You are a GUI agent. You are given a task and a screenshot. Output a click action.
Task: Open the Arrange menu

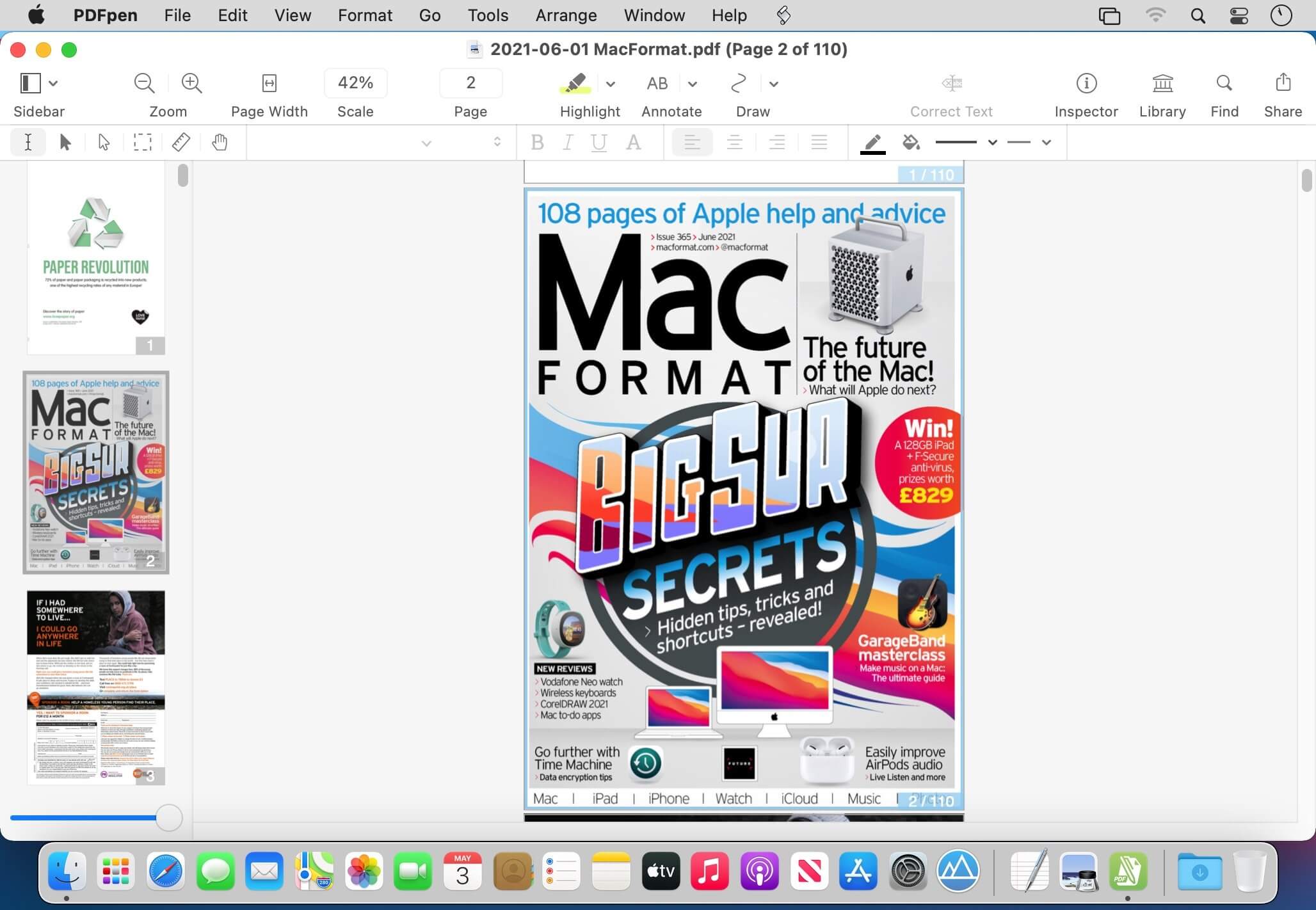click(566, 15)
